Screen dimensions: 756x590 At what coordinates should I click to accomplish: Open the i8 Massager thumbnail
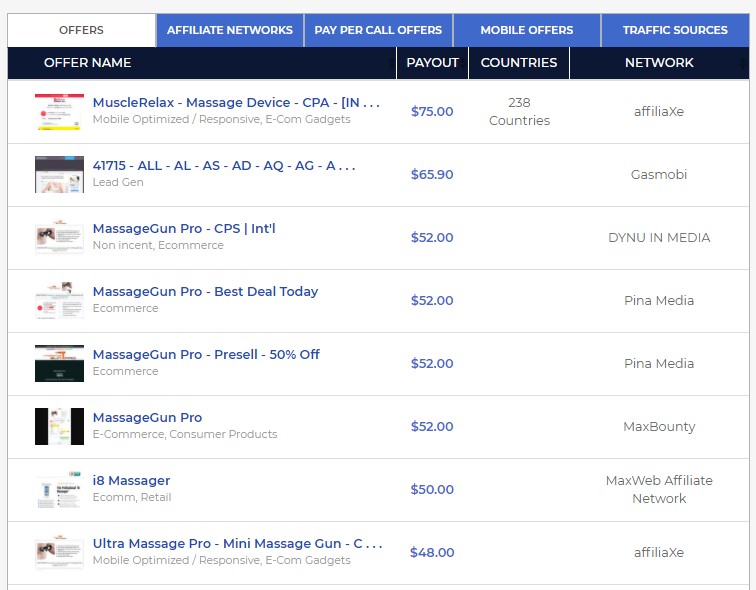59,489
